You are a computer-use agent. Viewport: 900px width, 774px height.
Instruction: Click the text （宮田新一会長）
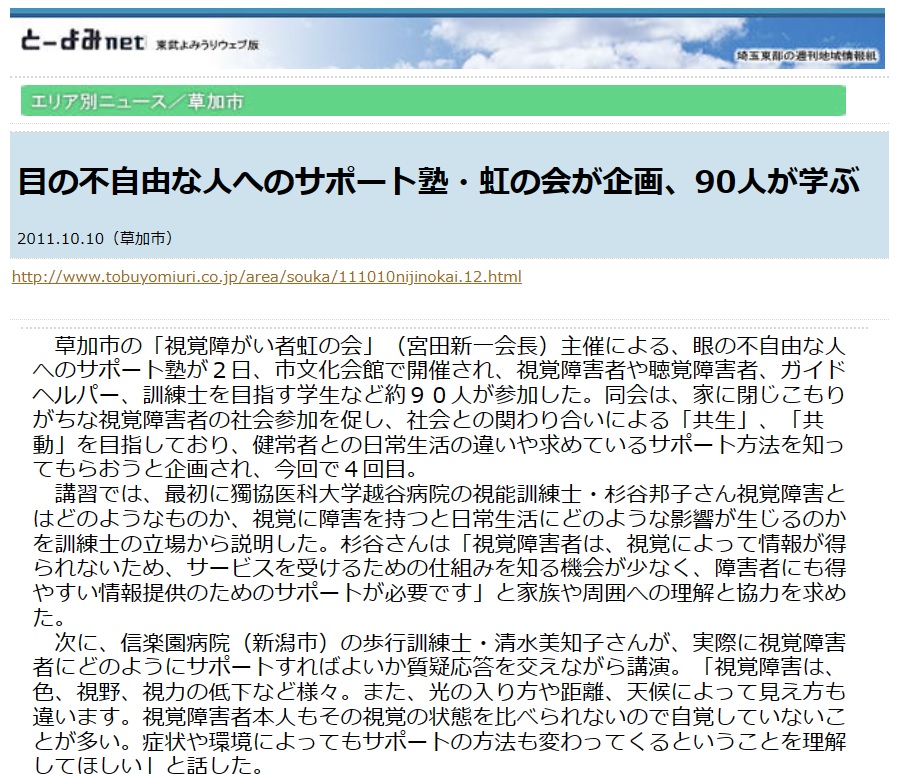(x=473, y=346)
